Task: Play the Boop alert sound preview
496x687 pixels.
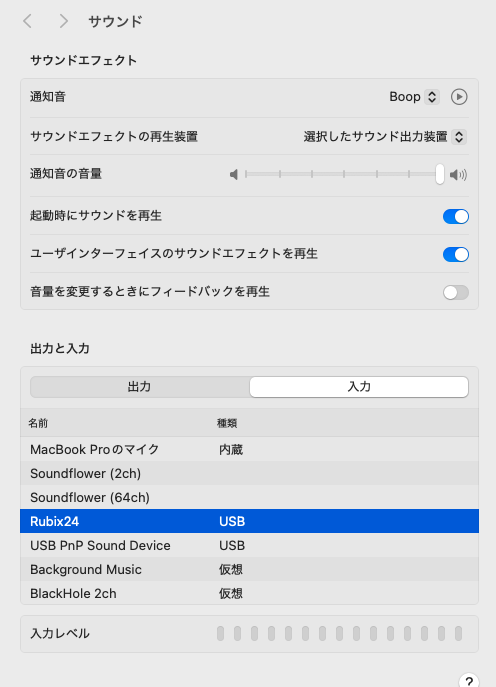Action: (x=459, y=97)
